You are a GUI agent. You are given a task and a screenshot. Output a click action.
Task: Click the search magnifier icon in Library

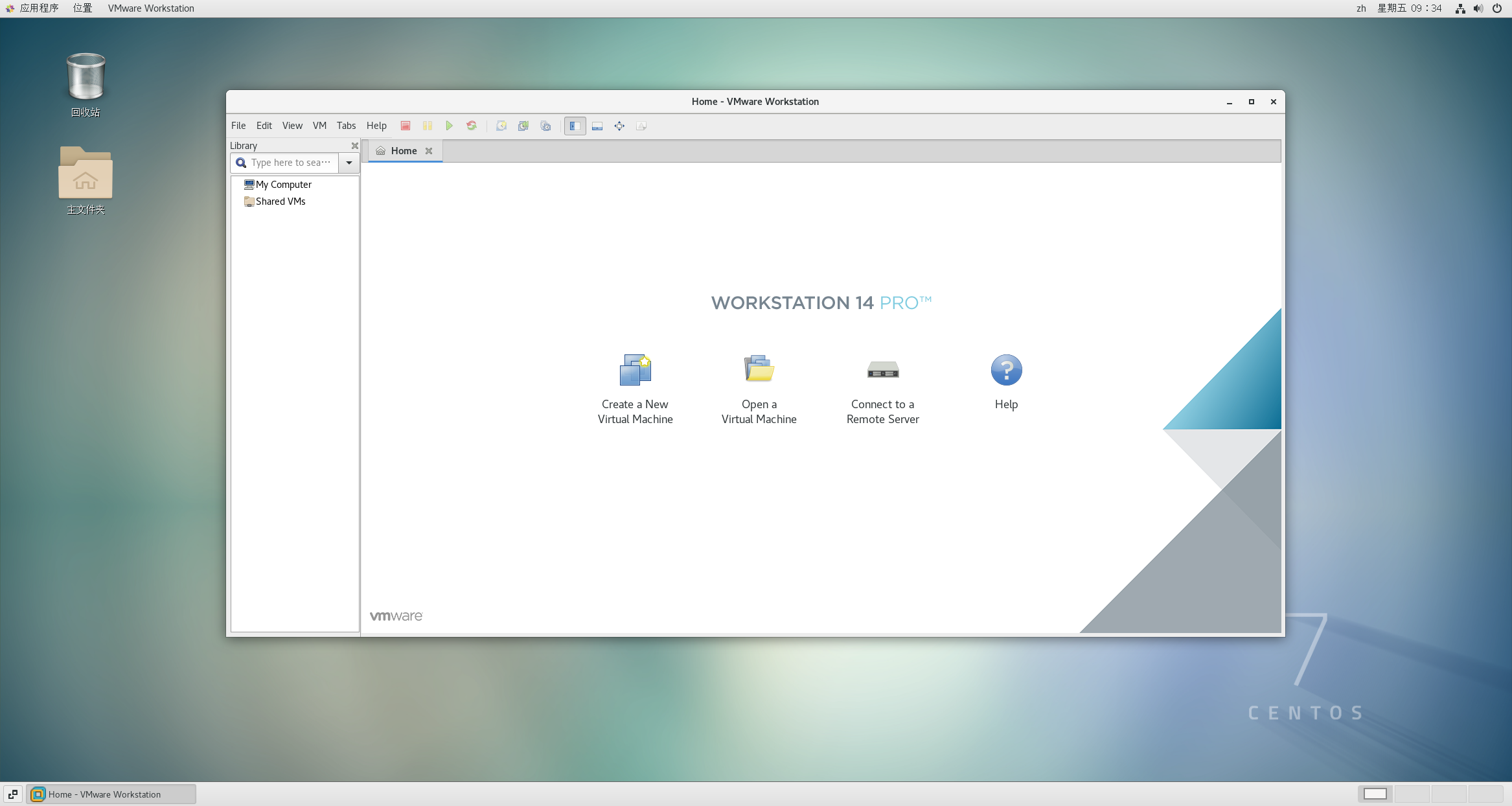click(241, 163)
